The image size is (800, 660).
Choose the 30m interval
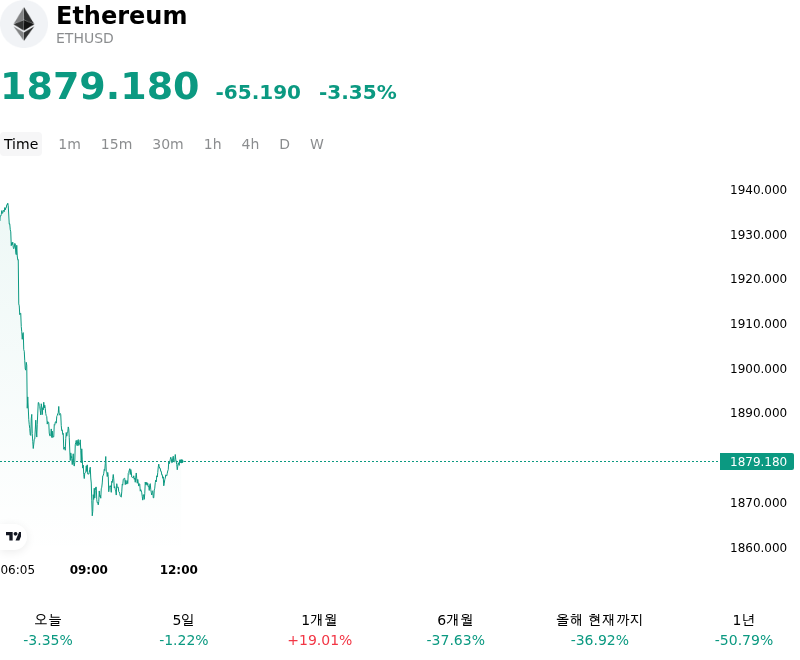[168, 144]
